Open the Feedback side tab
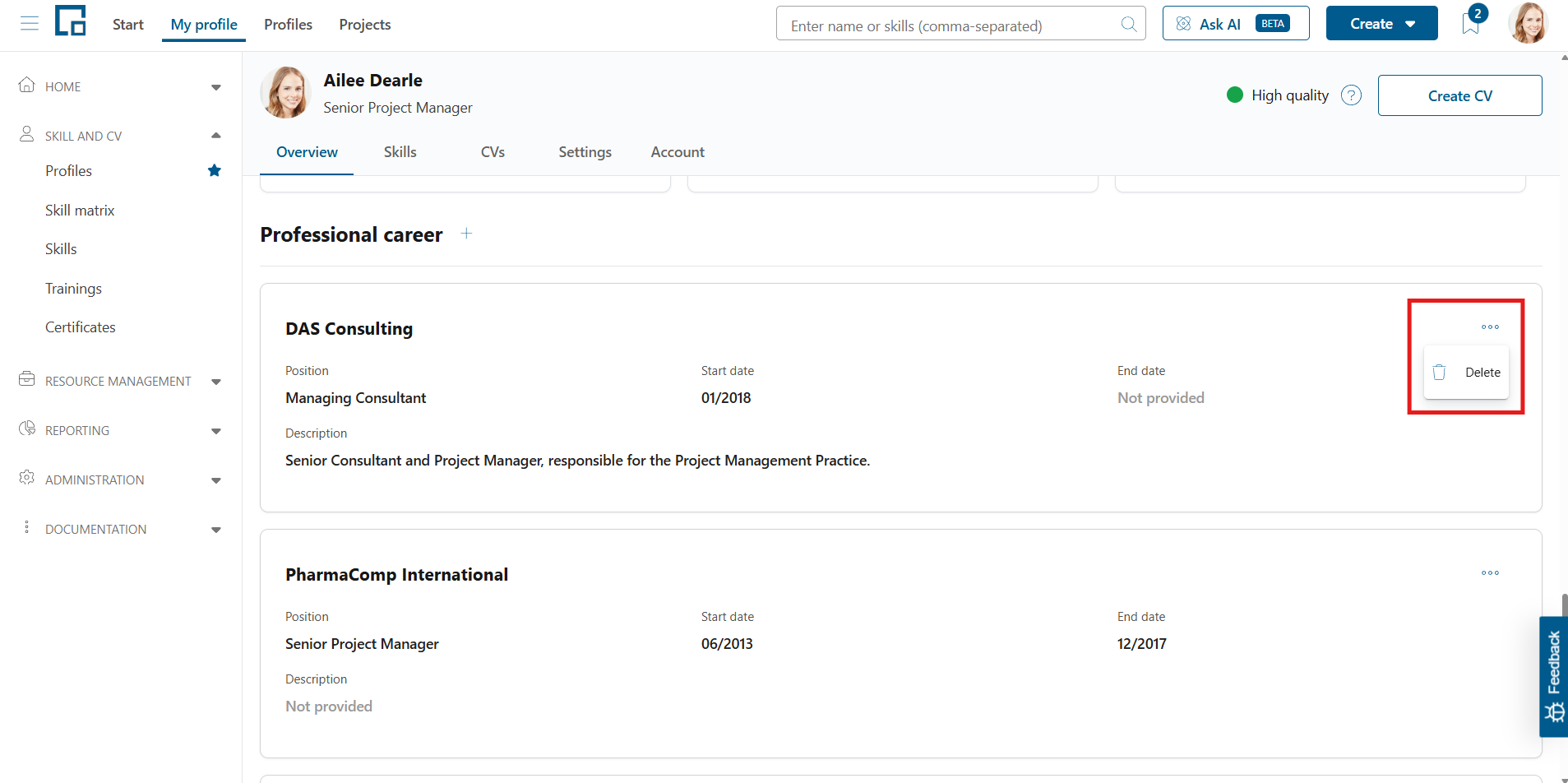The width and height of the screenshot is (1568, 783). (x=1553, y=677)
